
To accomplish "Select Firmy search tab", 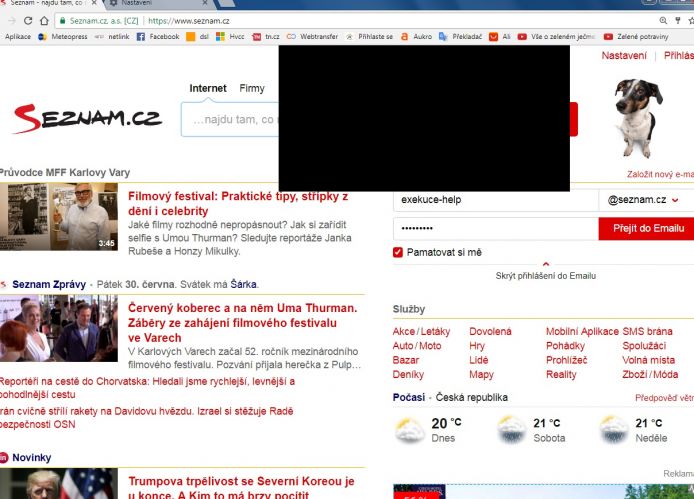I will pos(252,88).
